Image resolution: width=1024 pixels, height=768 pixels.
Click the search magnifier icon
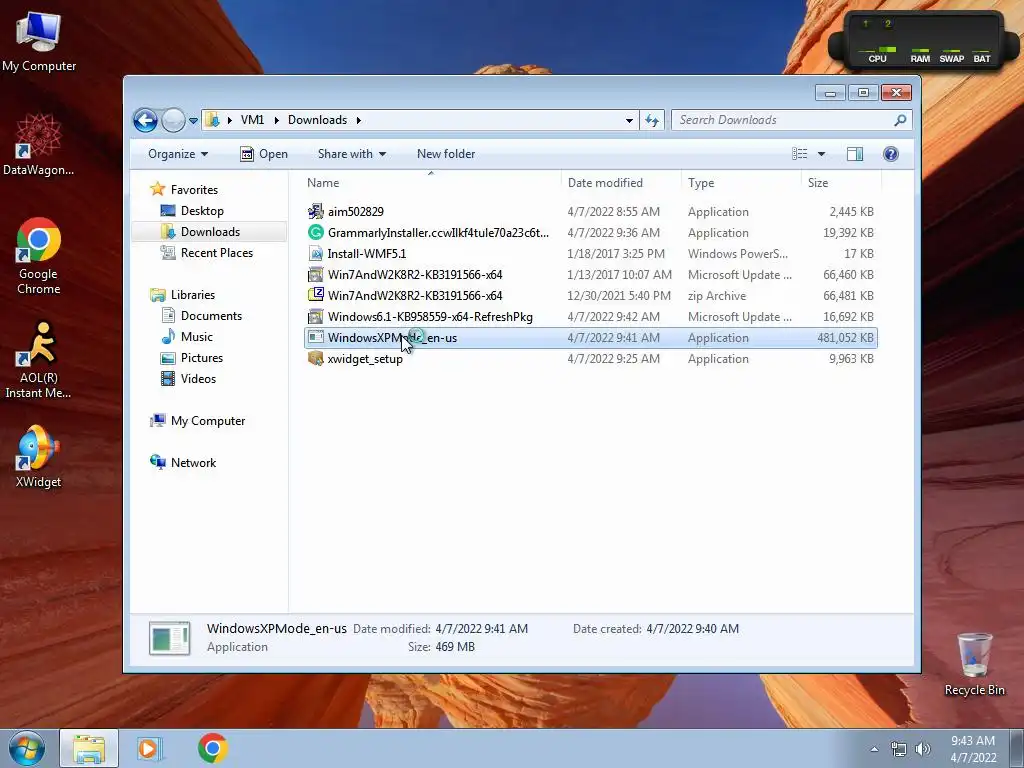(x=900, y=120)
